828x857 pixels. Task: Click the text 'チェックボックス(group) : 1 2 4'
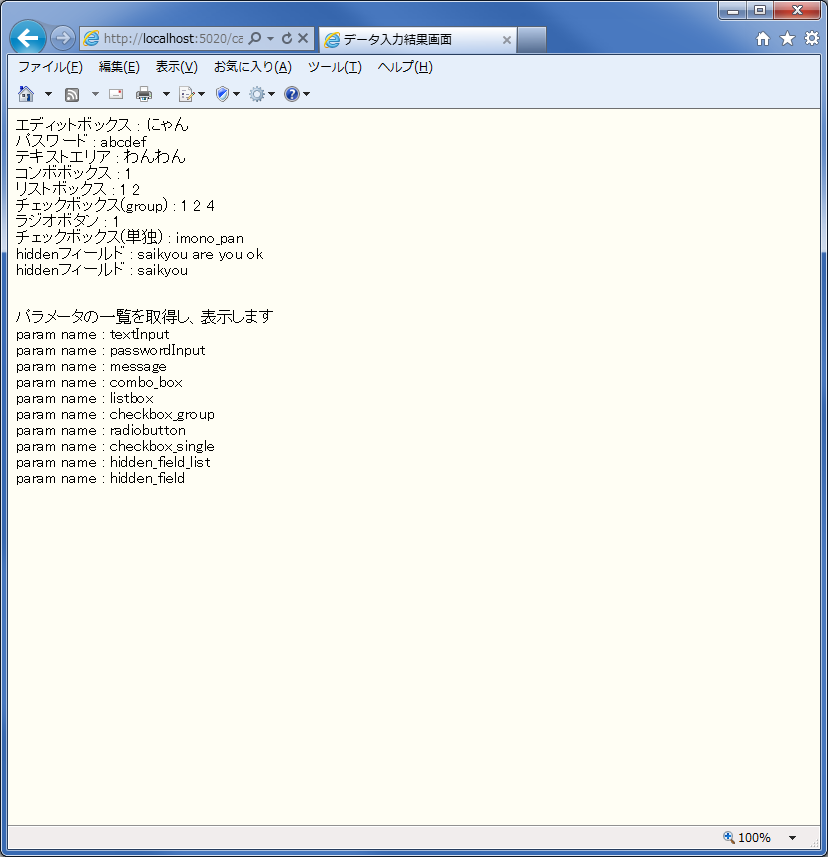tap(115, 206)
